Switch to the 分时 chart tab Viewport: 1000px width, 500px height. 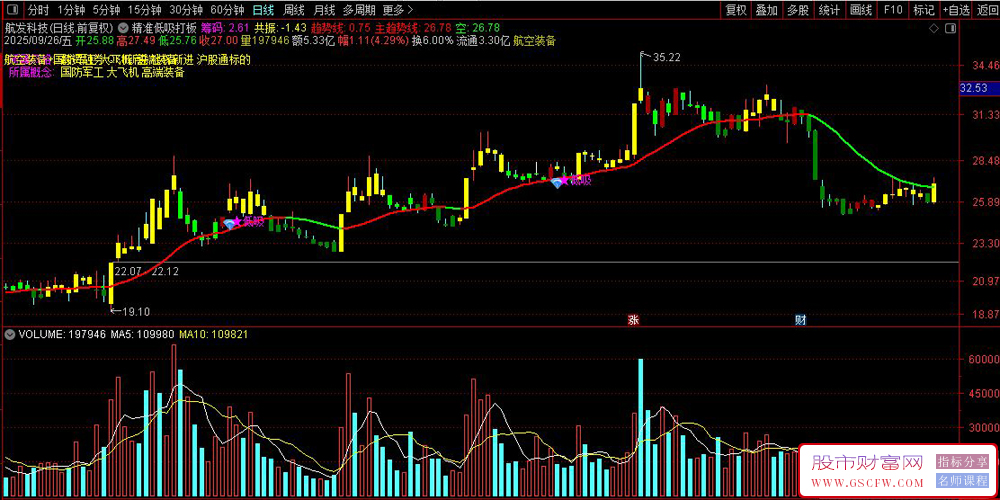coord(39,10)
